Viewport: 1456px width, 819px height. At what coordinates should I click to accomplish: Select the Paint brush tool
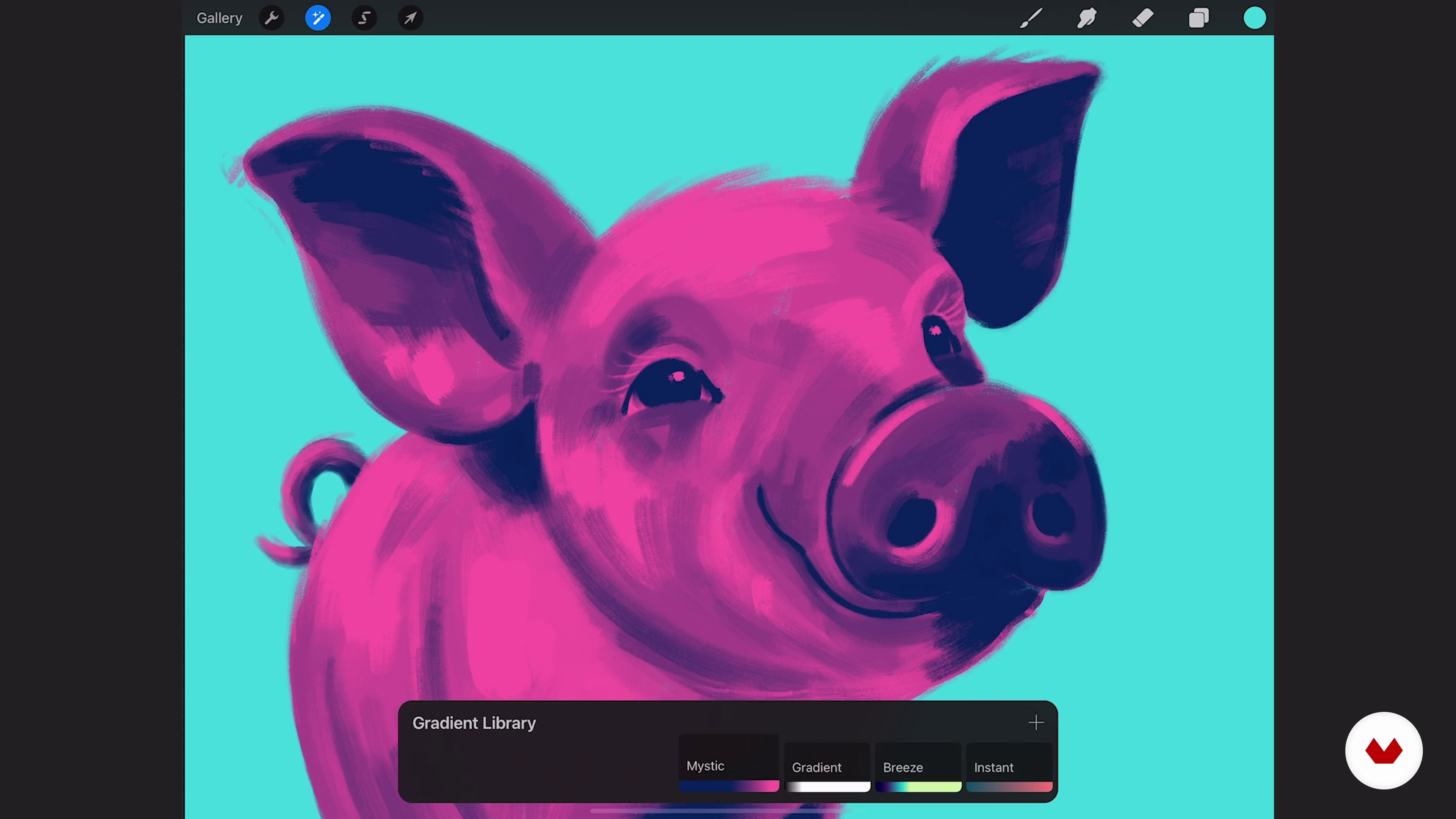1031,18
